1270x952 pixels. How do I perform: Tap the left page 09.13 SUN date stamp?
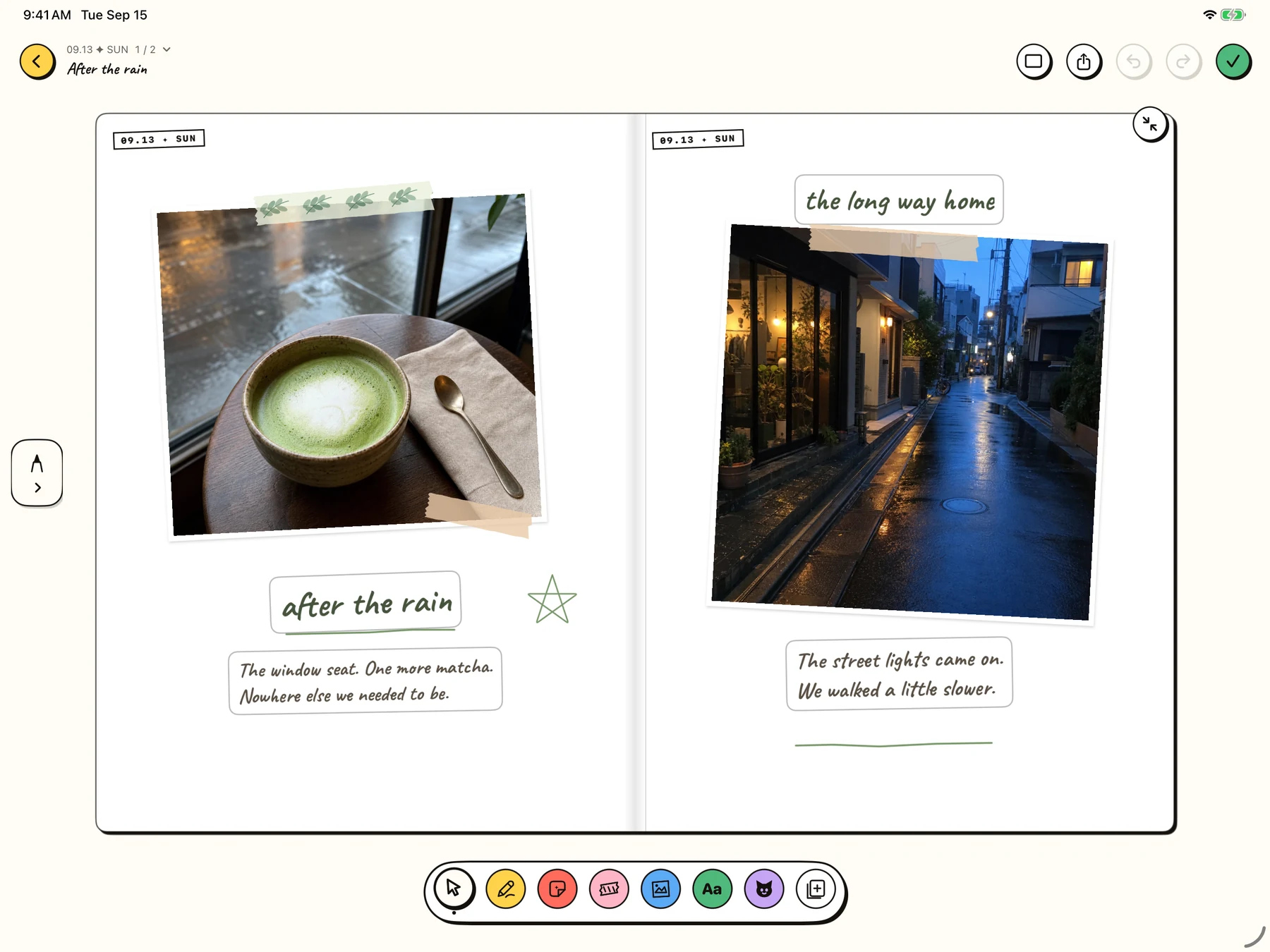159,139
